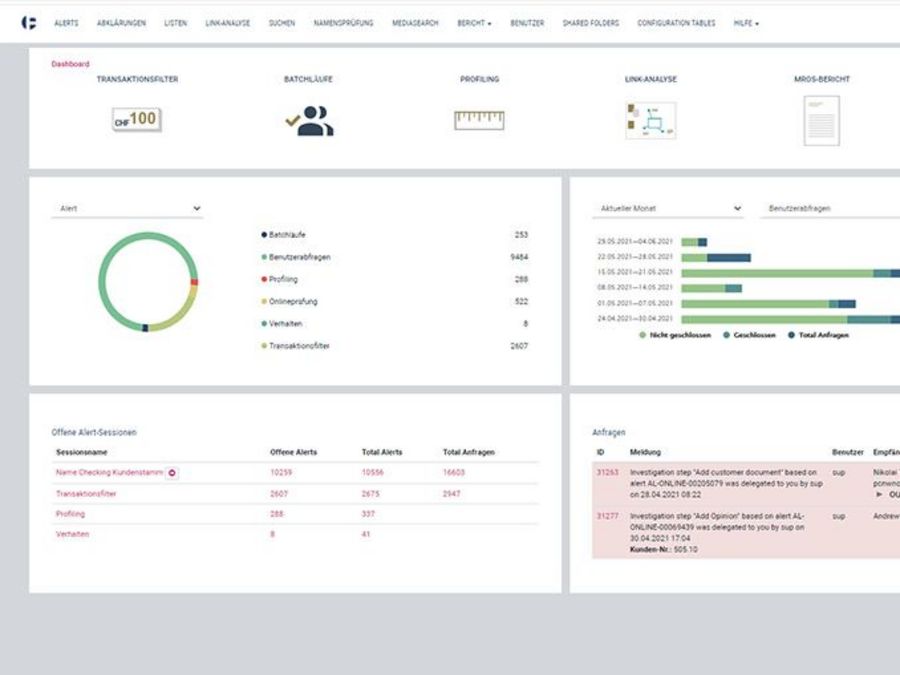Select Verhalten legend entry in donut chart
Viewport: 900px width, 675px height.
(x=282, y=324)
